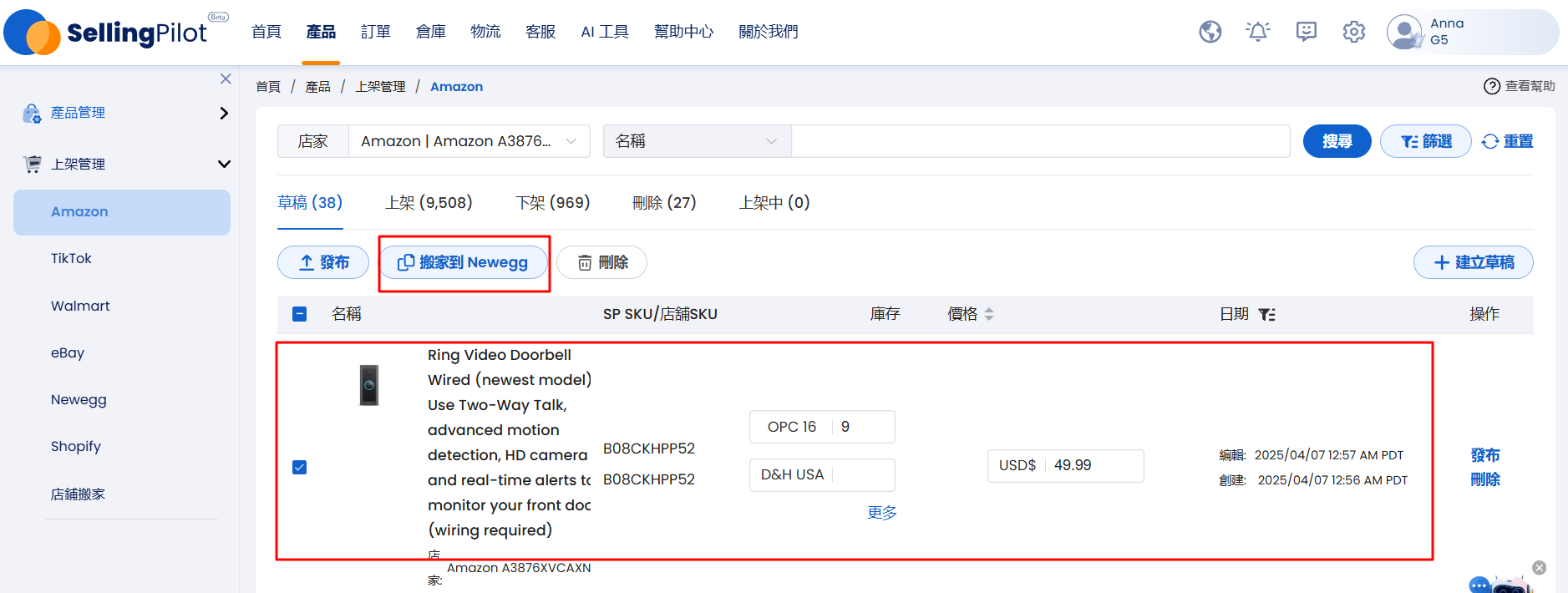Image resolution: width=1568 pixels, height=593 pixels.
Task: Click the 上架管理 cart icon
Action: point(33,164)
